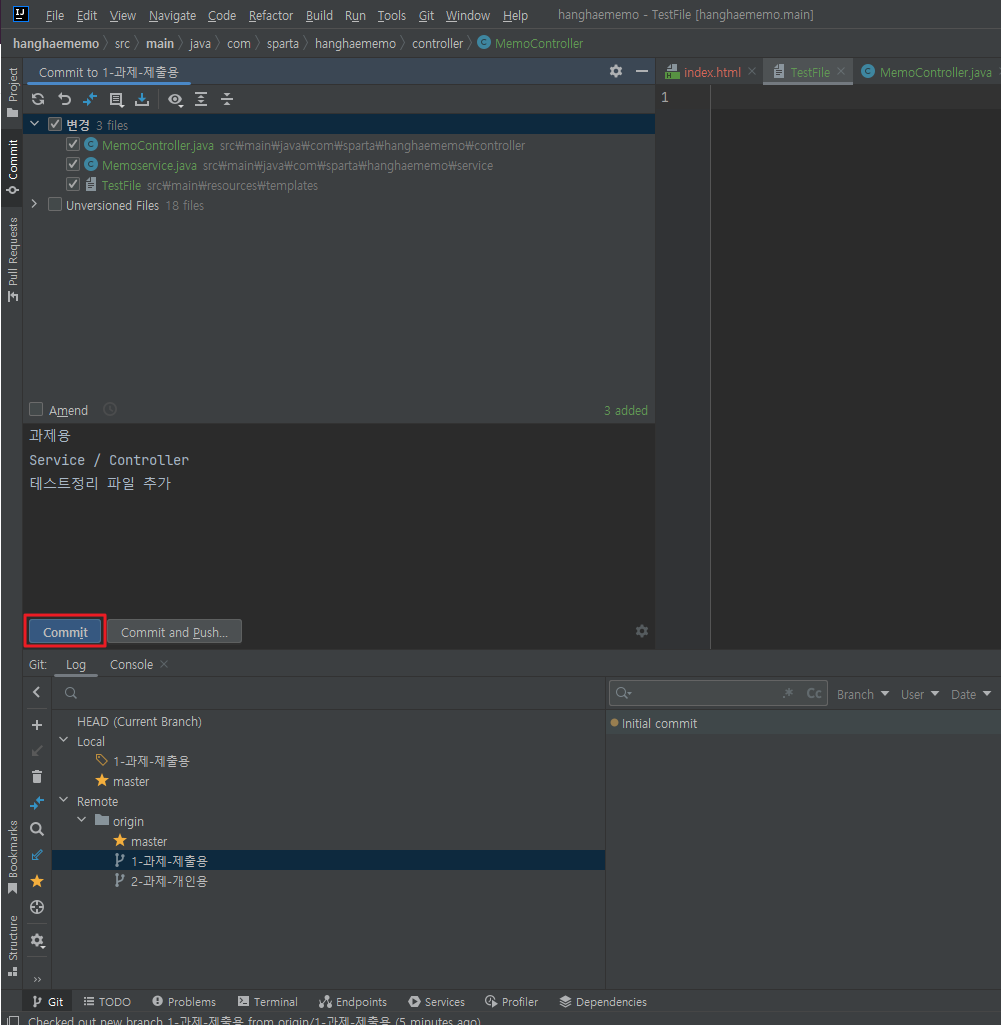Toggle the favorite star icon in Git sidebar
This screenshot has height=1025, width=1001.
point(37,881)
